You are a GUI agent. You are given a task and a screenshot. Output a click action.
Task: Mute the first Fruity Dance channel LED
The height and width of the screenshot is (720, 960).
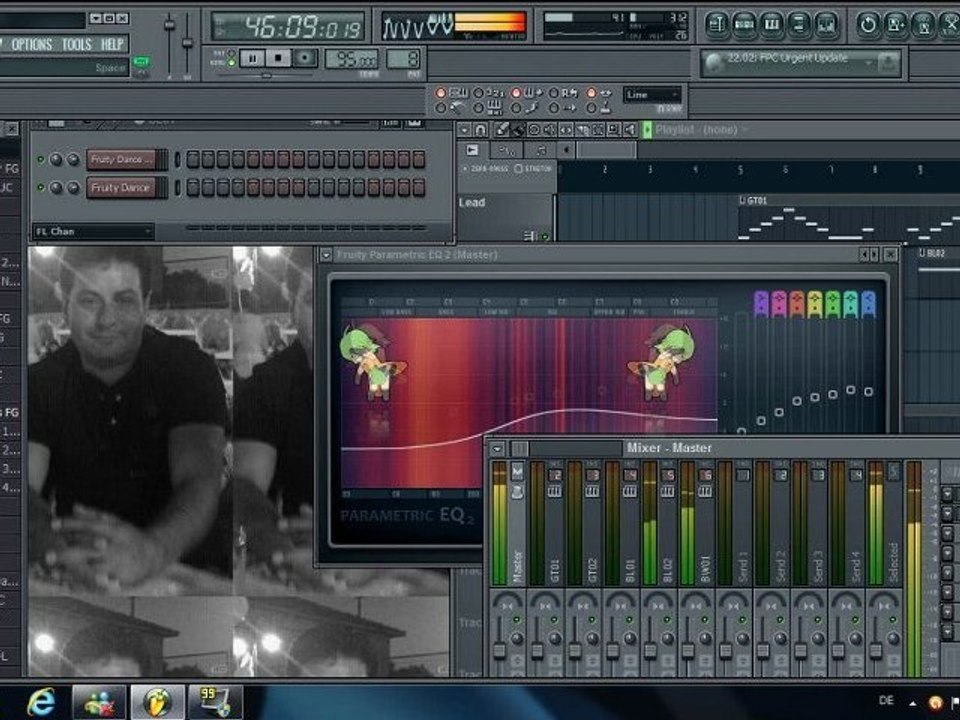(x=40, y=159)
